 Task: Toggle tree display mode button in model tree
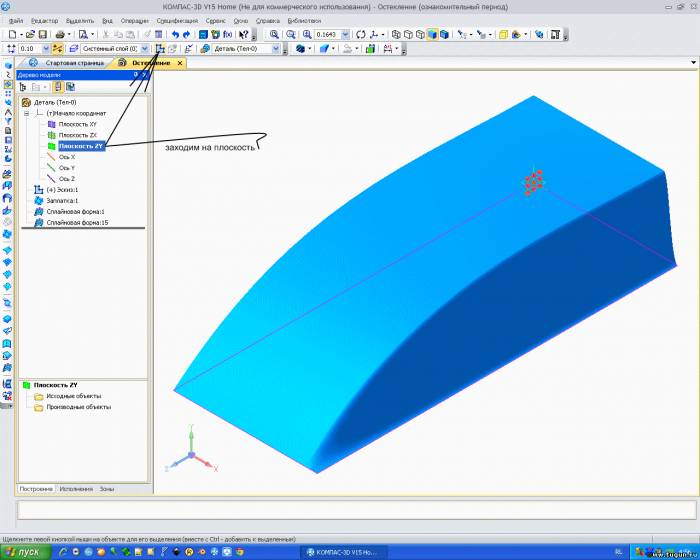pyautogui.click(x=58, y=87)
